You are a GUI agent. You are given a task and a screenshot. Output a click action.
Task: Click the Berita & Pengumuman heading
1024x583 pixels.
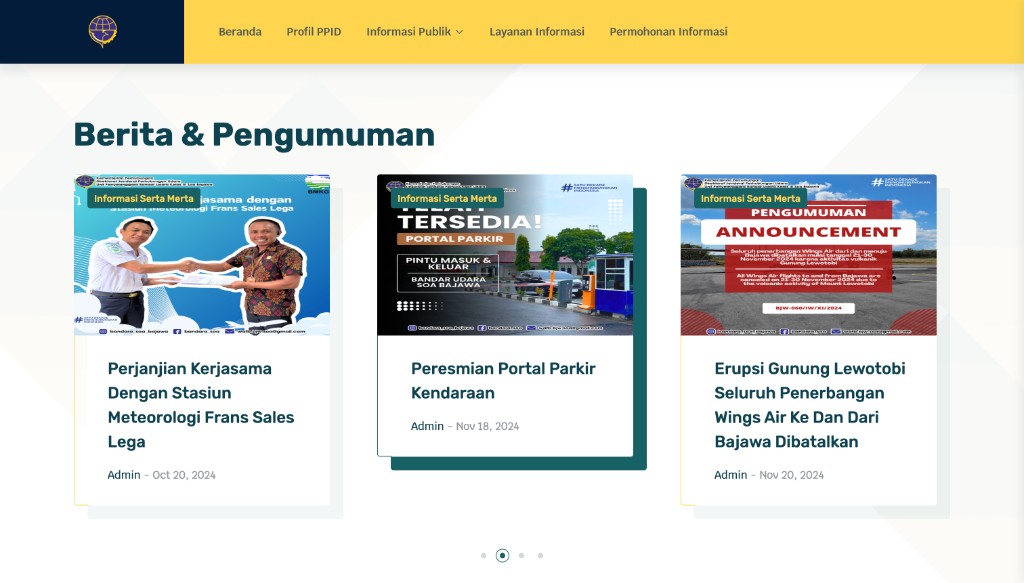pos(254,134)
